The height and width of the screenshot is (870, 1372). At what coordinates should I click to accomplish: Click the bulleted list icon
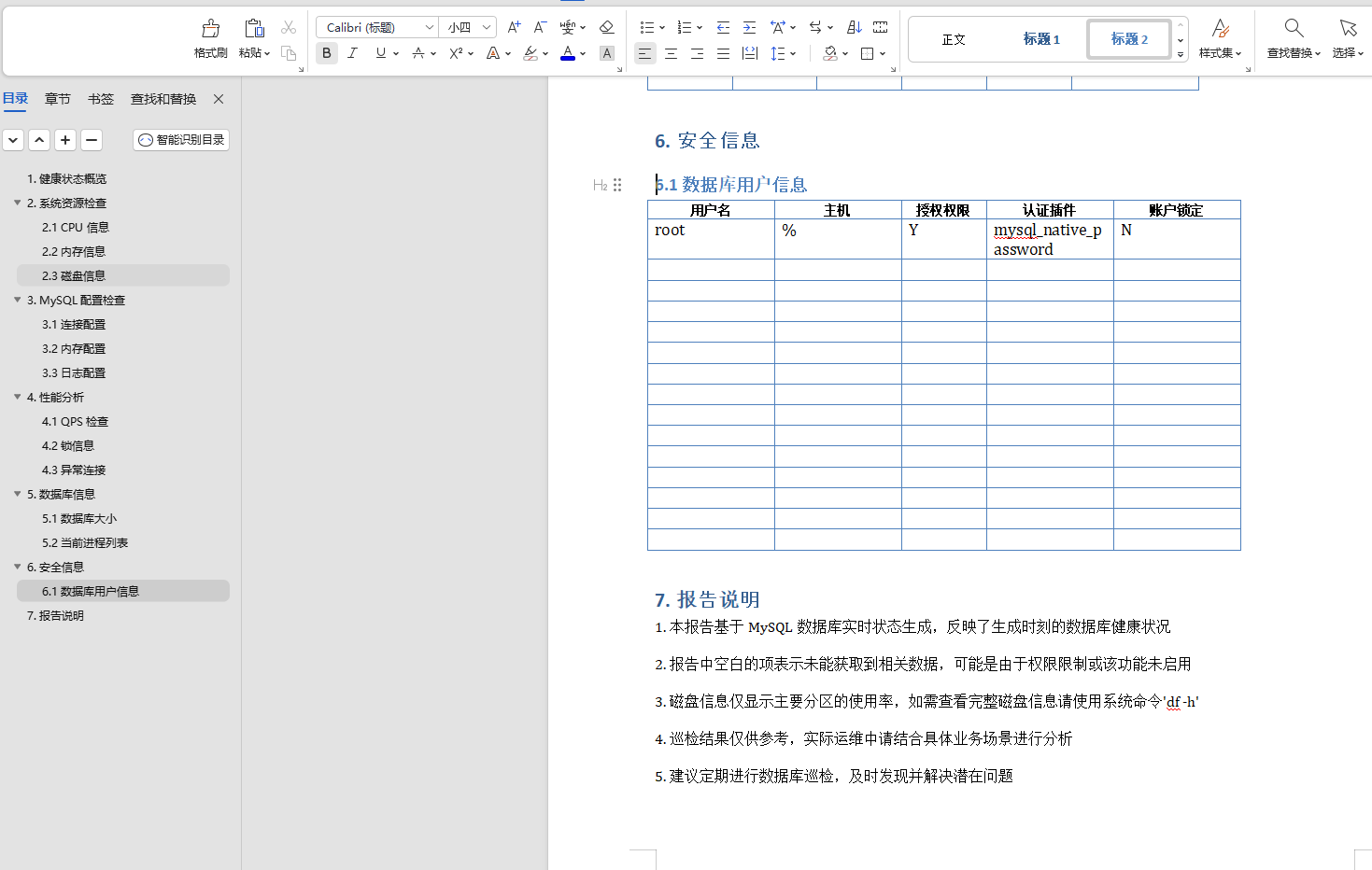pos(647,27)
